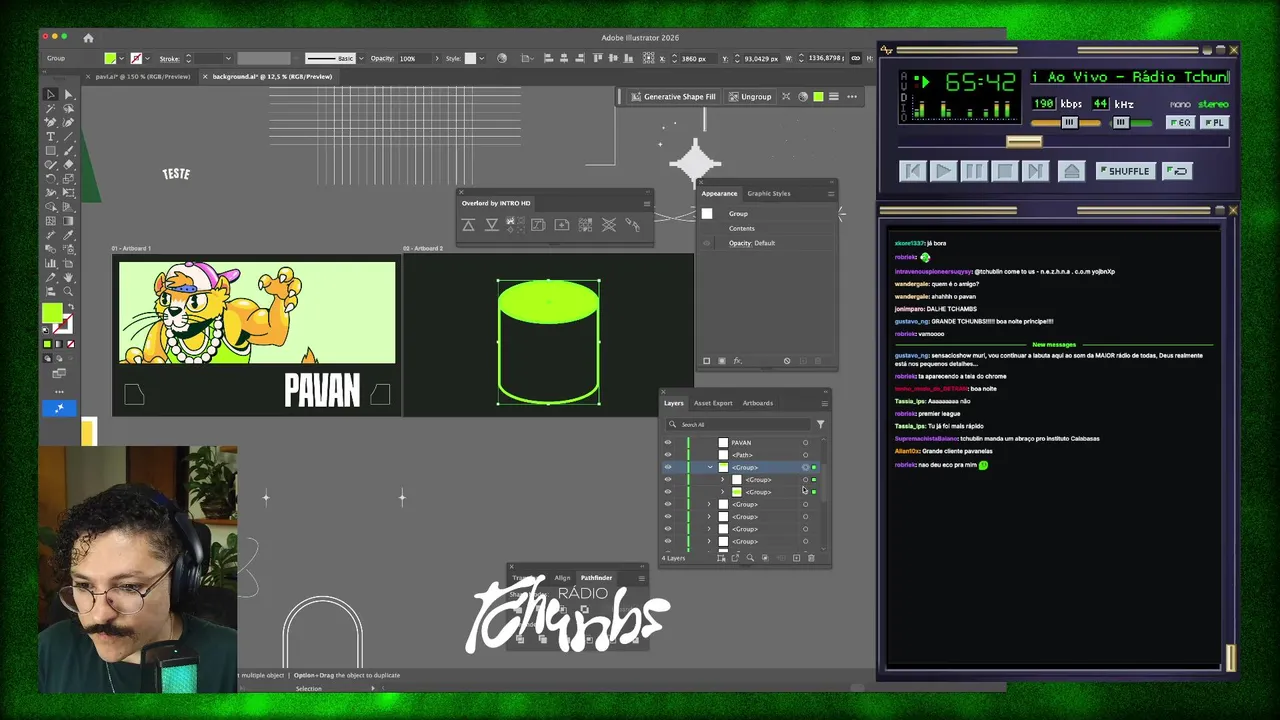Click first Overlord push-up arrow icon
The width and height of the screenshot is (1280, 720).
pyautogui.click(x=468, y=225)
